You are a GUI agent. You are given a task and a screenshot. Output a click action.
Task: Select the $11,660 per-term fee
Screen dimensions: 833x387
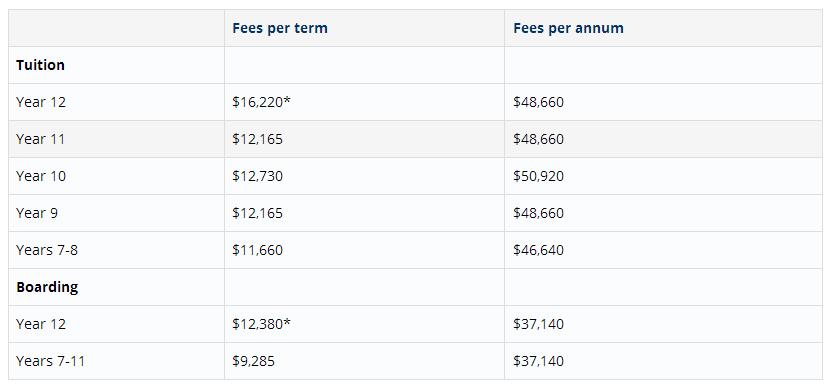257,250
